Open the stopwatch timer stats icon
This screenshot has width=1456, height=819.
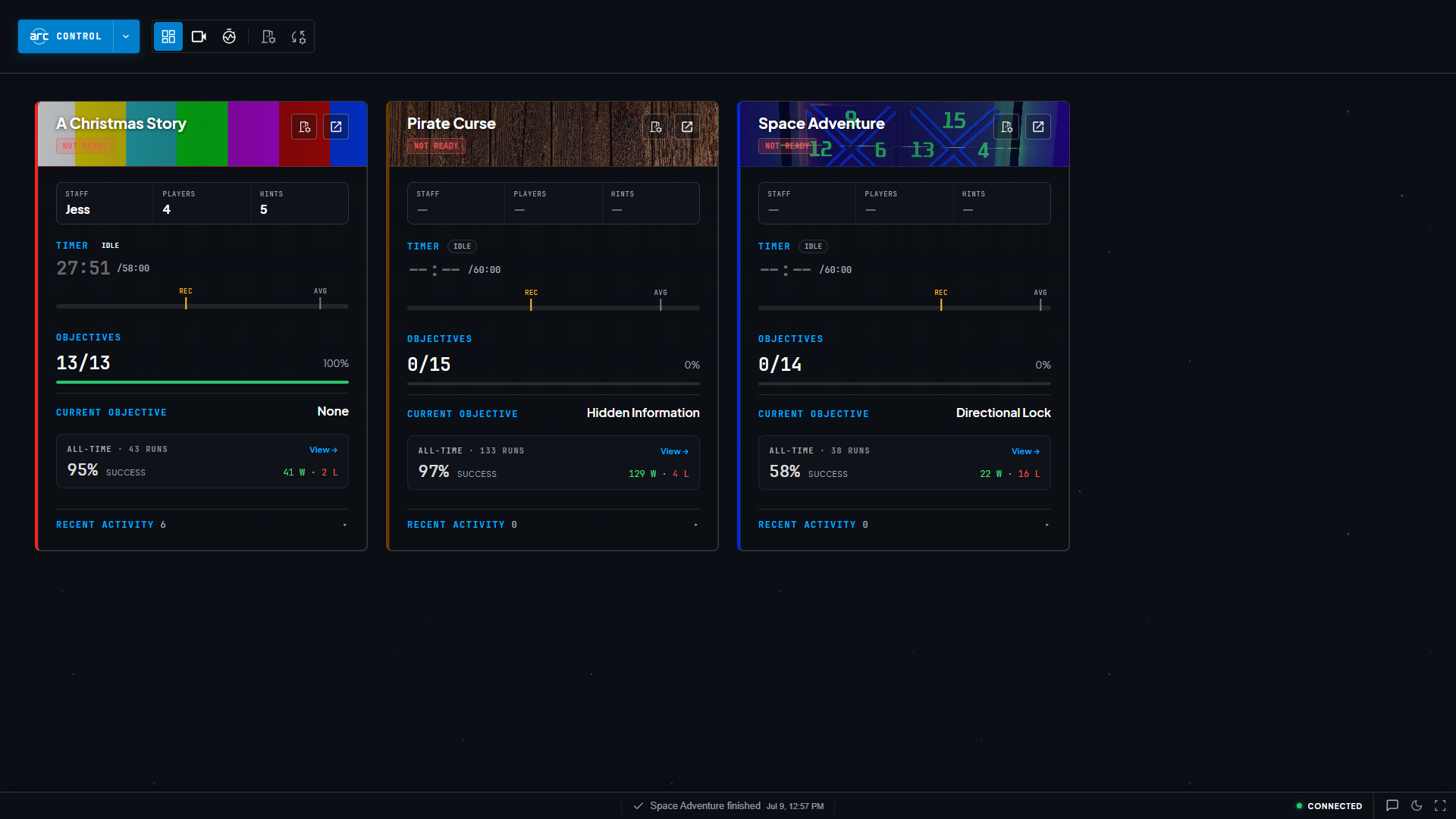click(229, 36)
